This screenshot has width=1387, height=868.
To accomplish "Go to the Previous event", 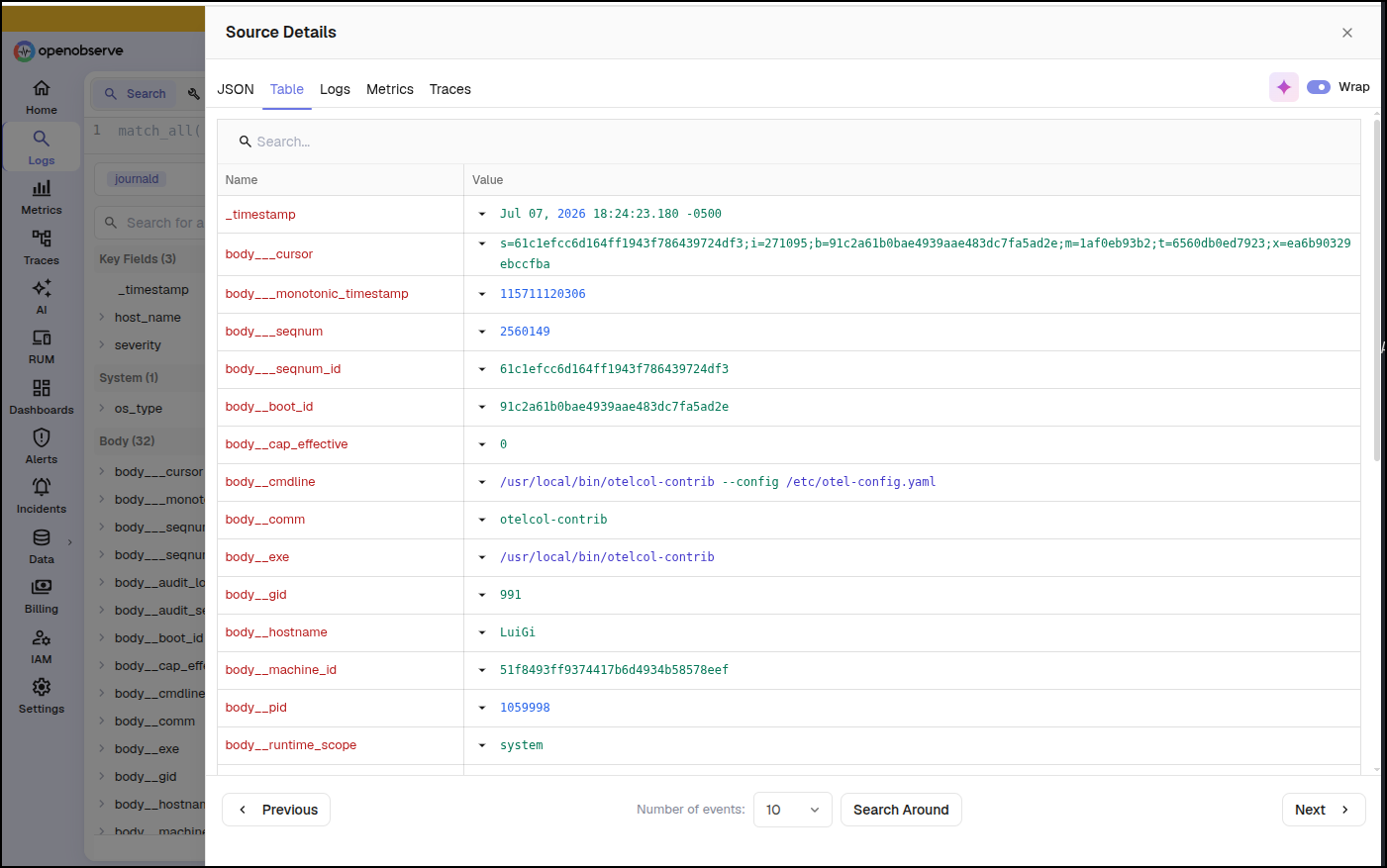I will (276, 810).
